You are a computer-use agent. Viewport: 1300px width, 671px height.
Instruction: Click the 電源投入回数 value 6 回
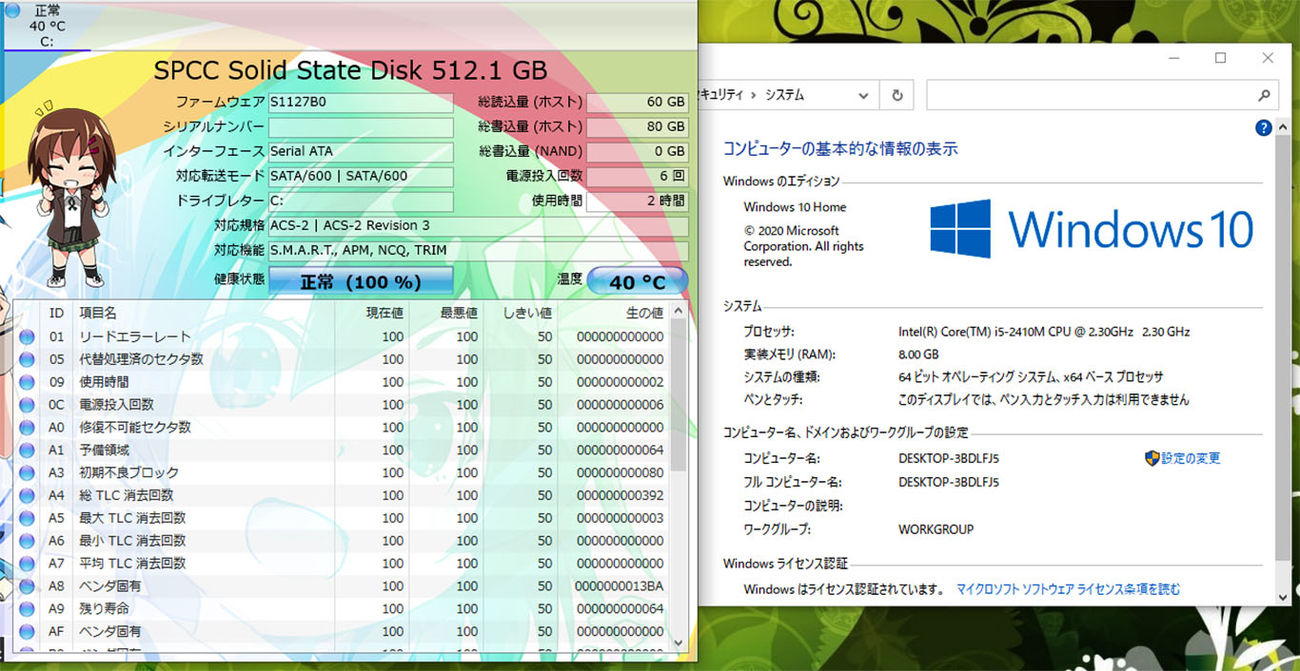(x=638, y=176)
